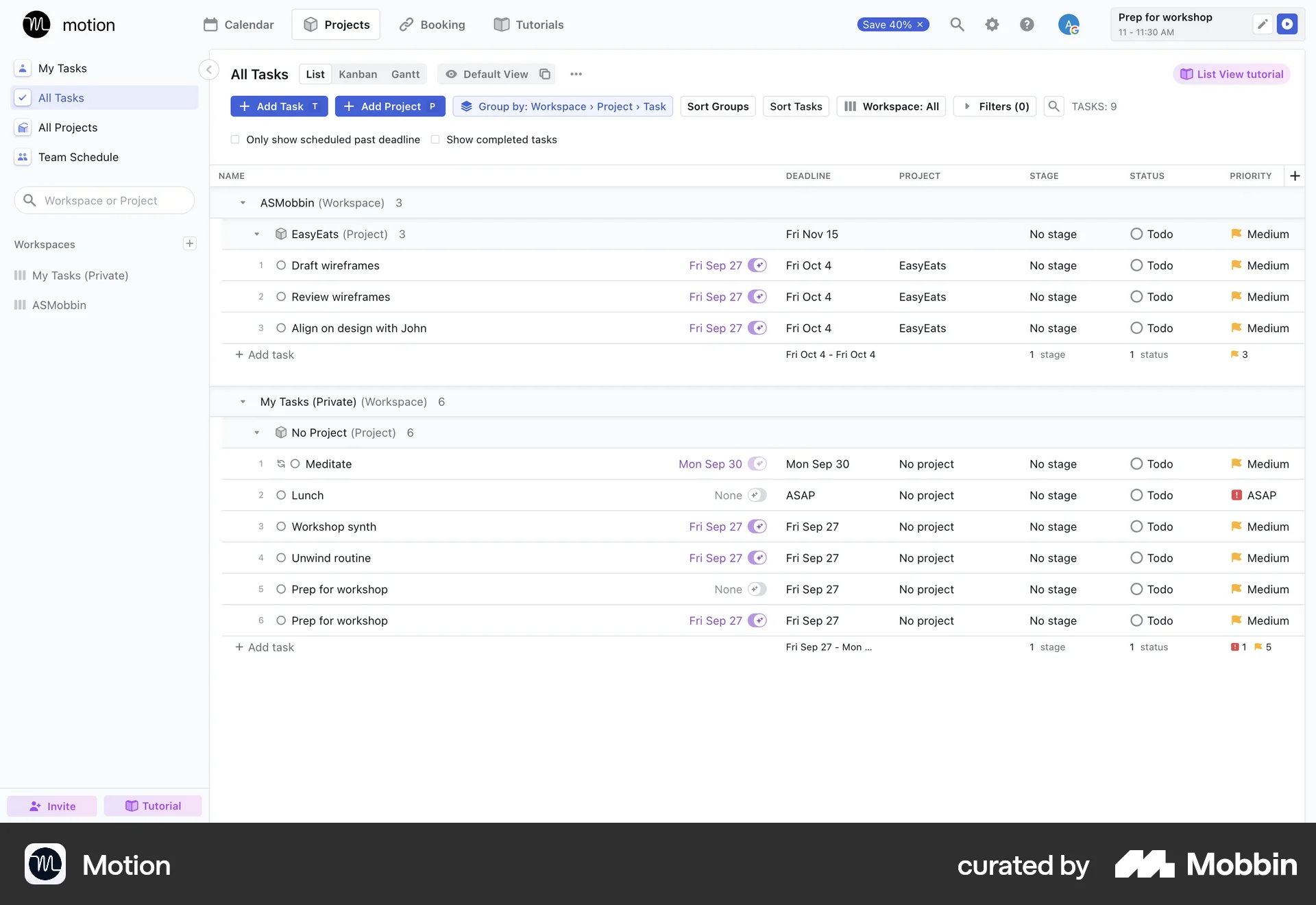Viewport: 1316px width, 905px height.
Task: Click the Workspace or Project search field
Action: [104, 200]
